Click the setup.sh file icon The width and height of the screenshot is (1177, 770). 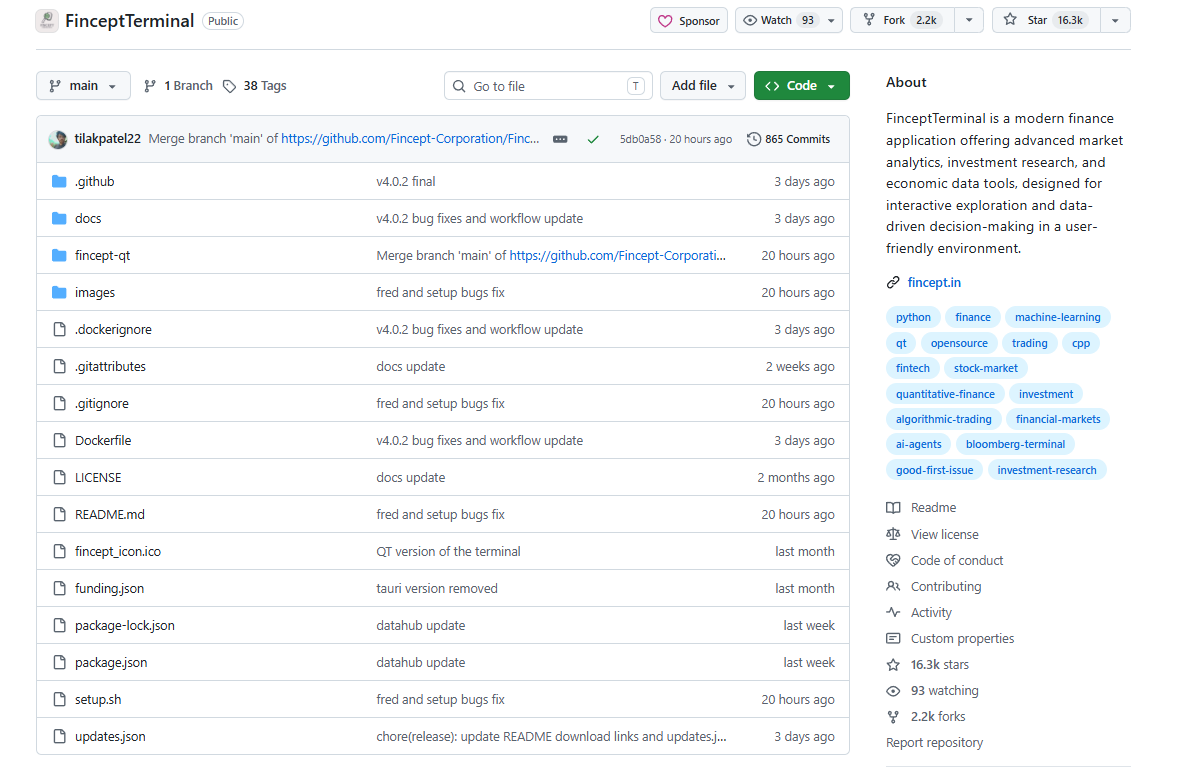point(59,699)
